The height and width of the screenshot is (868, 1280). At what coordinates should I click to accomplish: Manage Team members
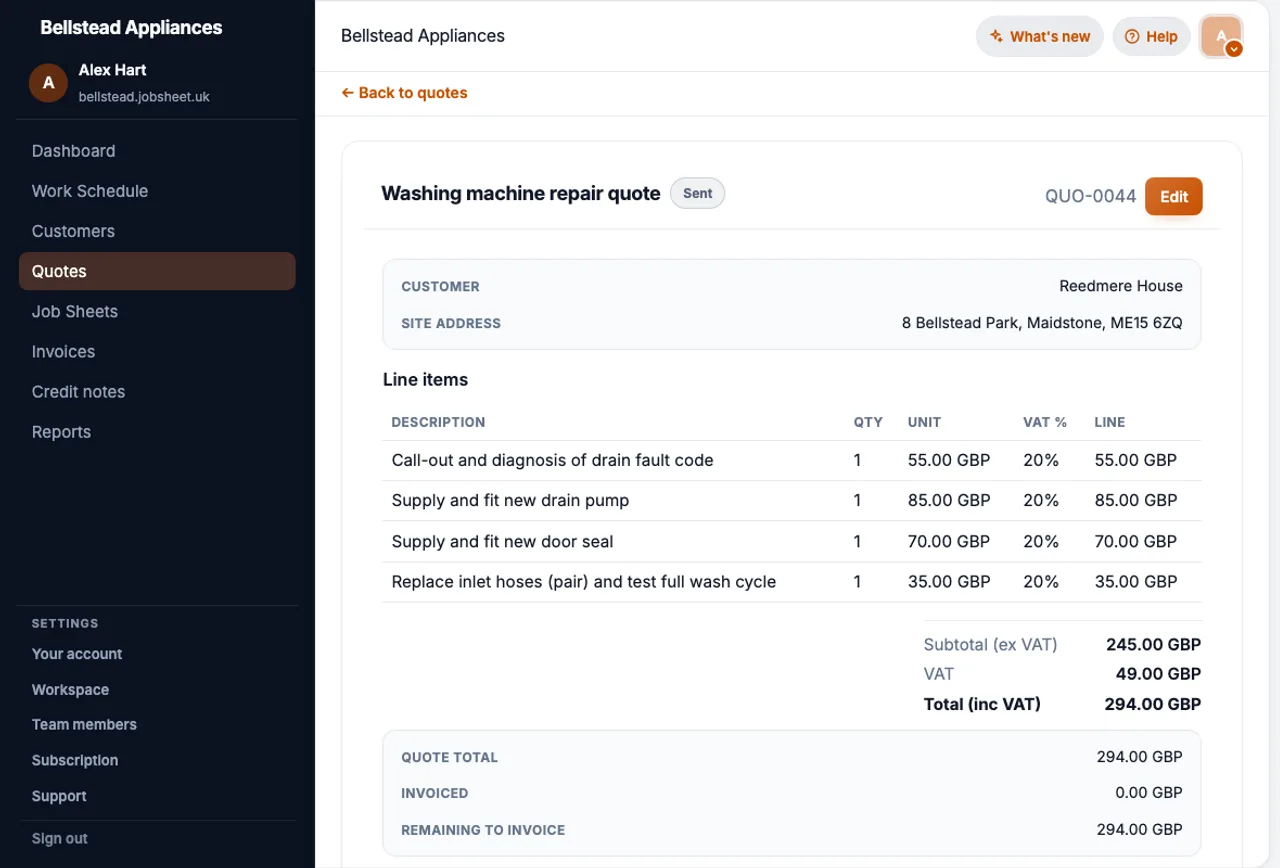click(84, 725)
